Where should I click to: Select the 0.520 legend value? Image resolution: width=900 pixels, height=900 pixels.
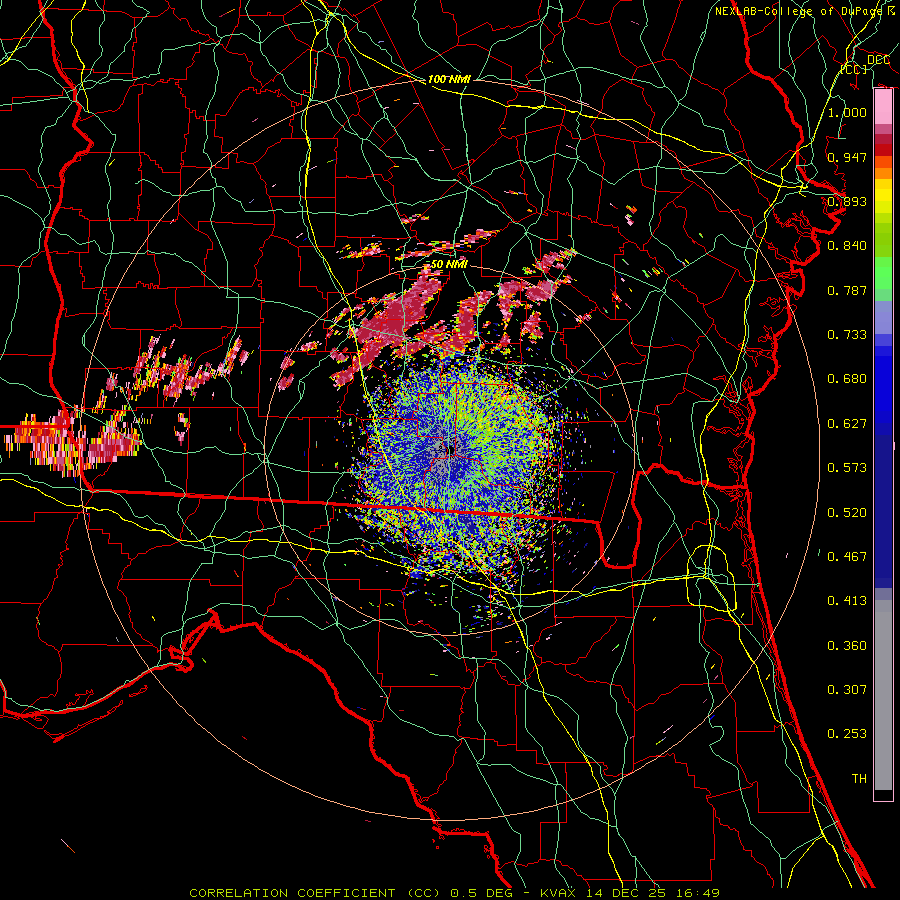(847, 513)
